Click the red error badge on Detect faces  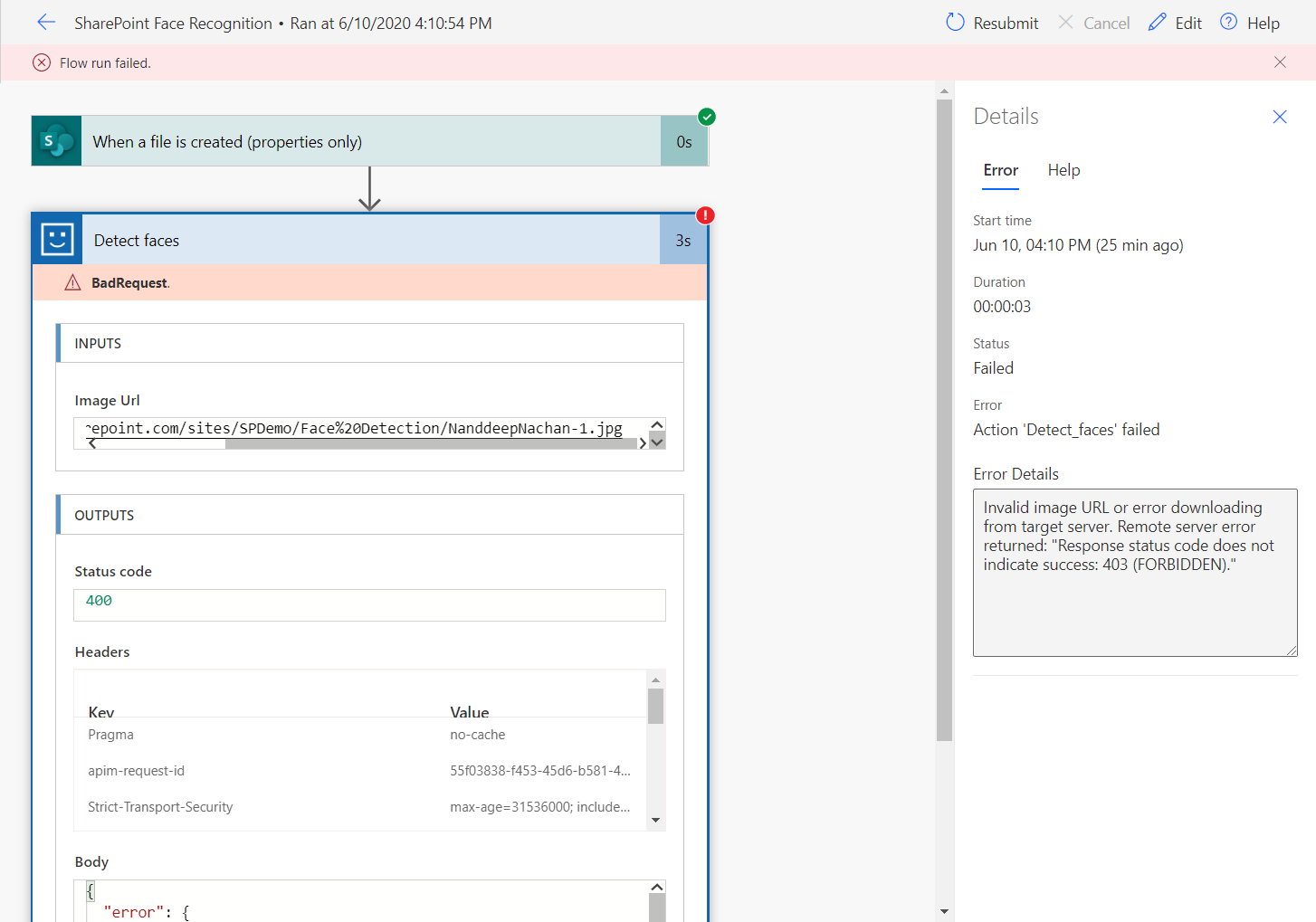coord(705,215)
